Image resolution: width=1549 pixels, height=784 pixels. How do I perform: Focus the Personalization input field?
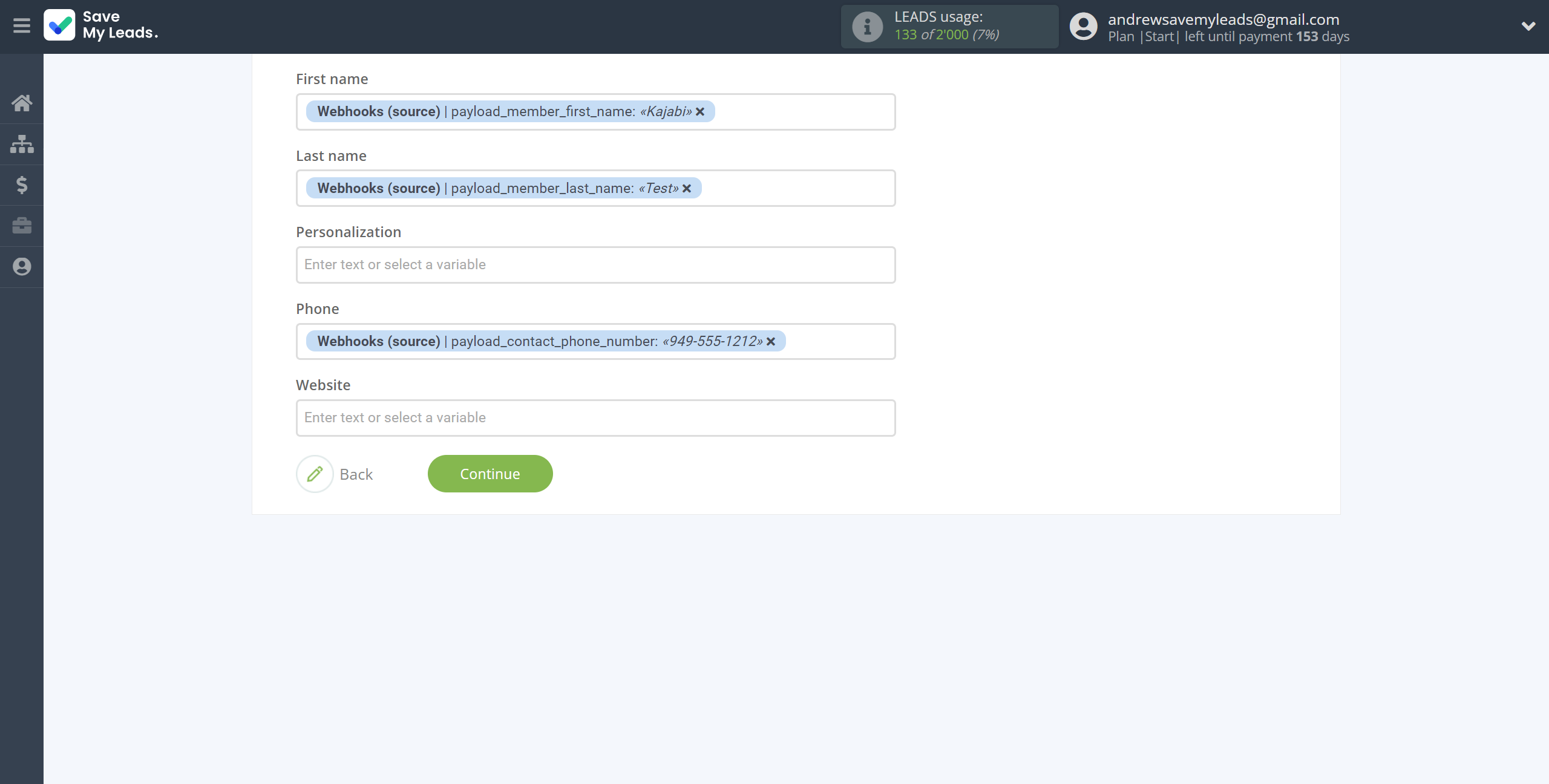pyautogui.click(x=595, y=265)
